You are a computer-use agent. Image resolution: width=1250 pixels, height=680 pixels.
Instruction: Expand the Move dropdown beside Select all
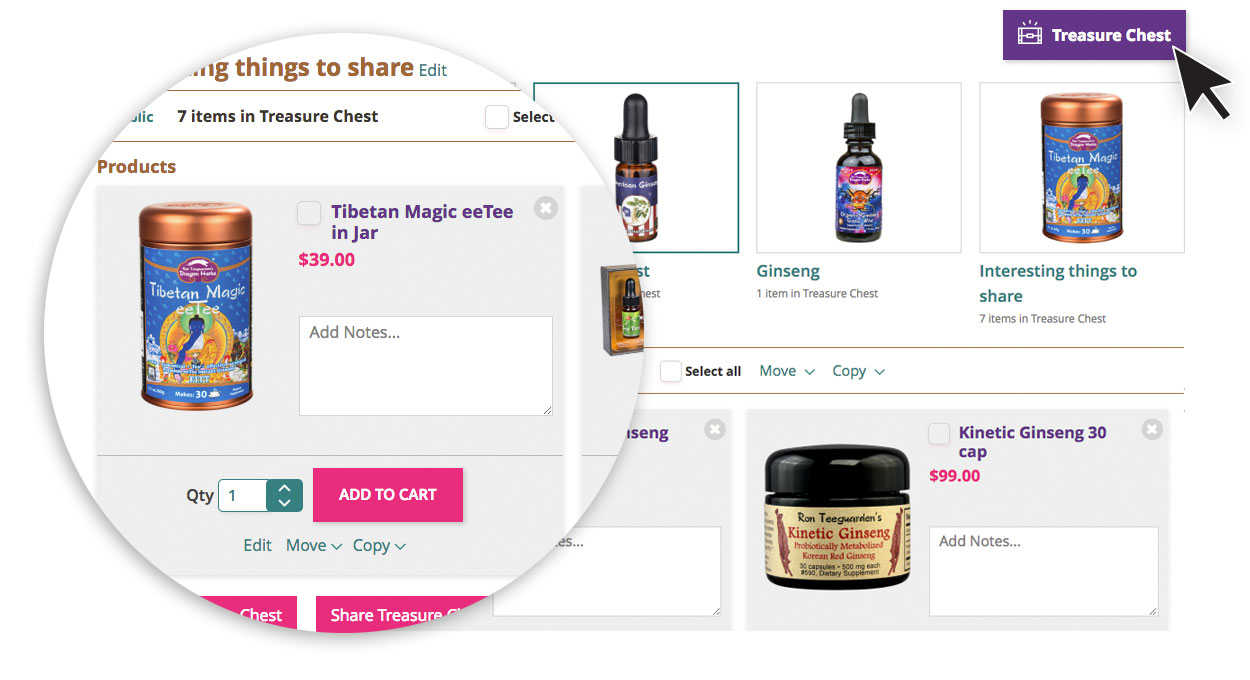pos(786,371)
